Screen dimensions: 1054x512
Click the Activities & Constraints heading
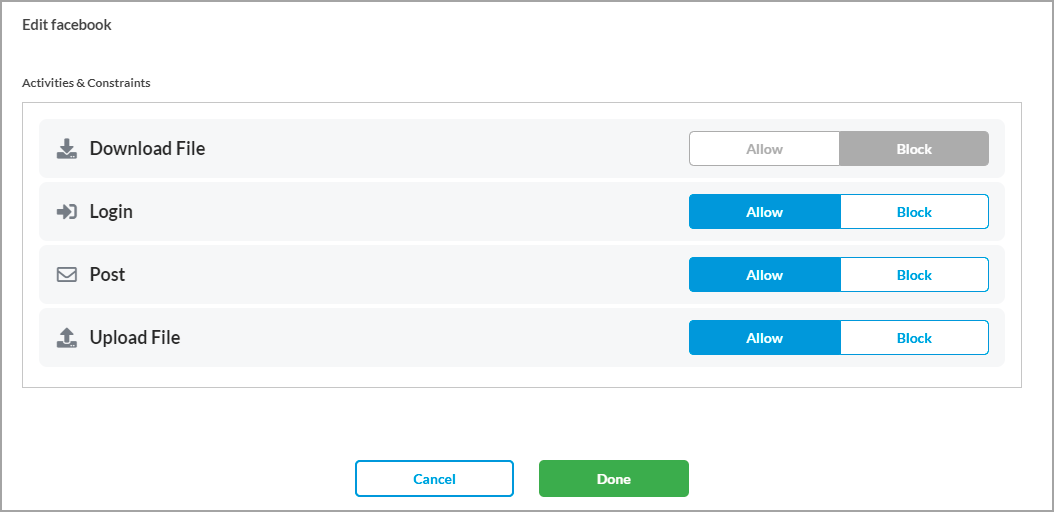[86, 83]
